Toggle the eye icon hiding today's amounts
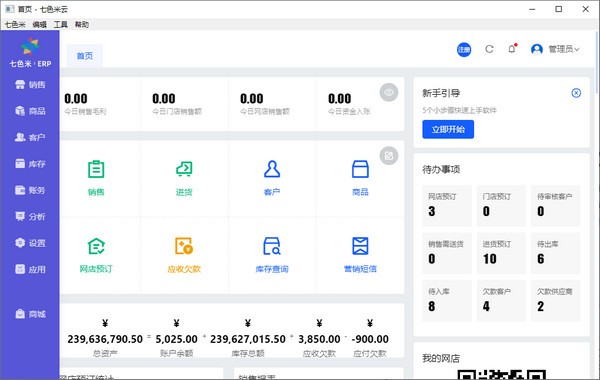Screen dimensions: 600x380 389,92
